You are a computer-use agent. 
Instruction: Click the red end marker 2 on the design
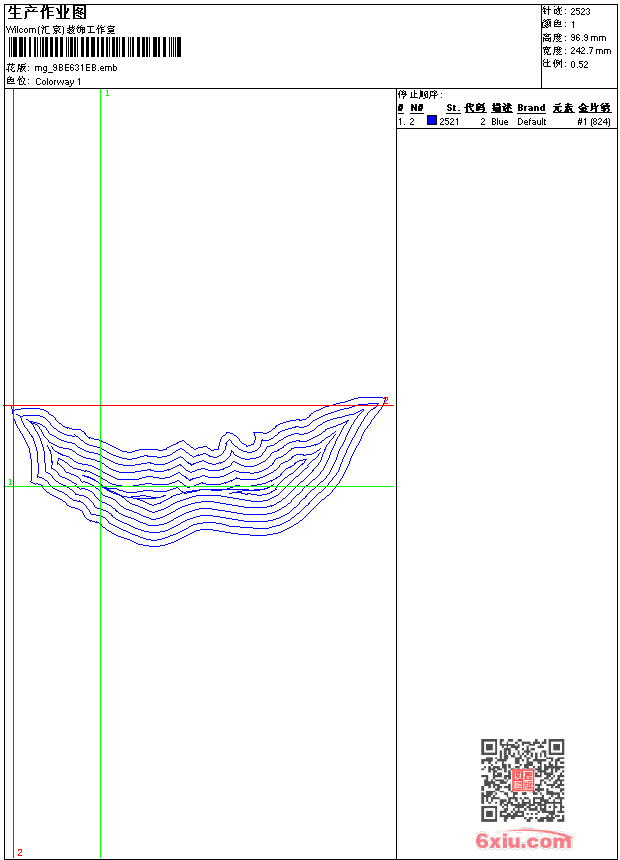coord(385,400)
